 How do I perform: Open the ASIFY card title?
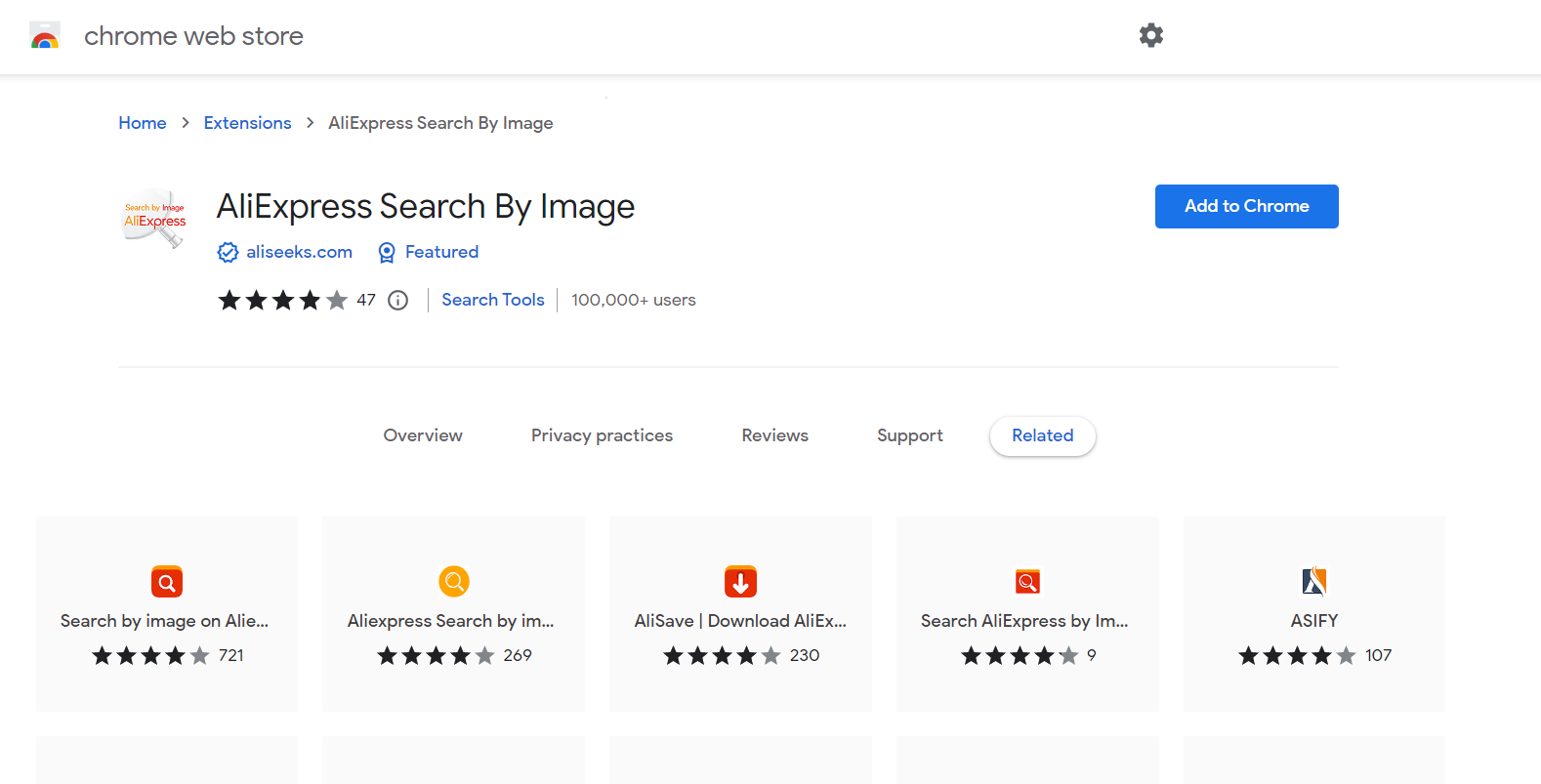coord(1314,621)
